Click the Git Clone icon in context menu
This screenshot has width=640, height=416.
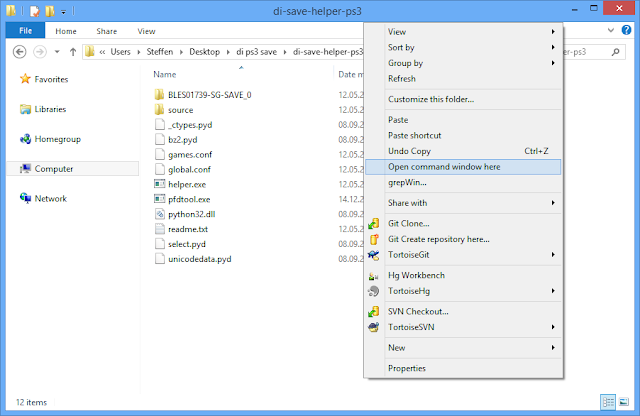[x=374, y=224]
